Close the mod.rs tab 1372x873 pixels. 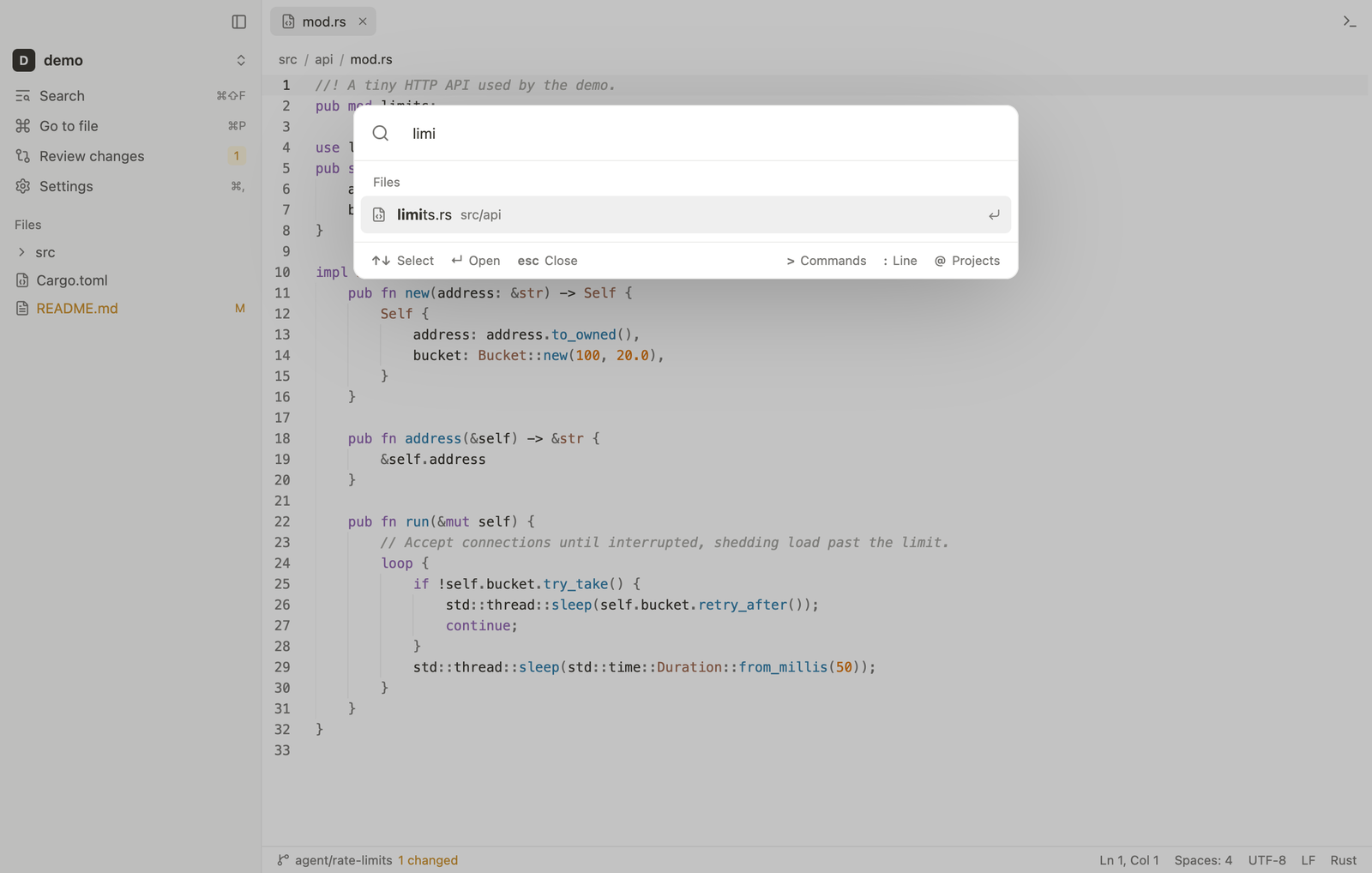(x=363, y=21)
